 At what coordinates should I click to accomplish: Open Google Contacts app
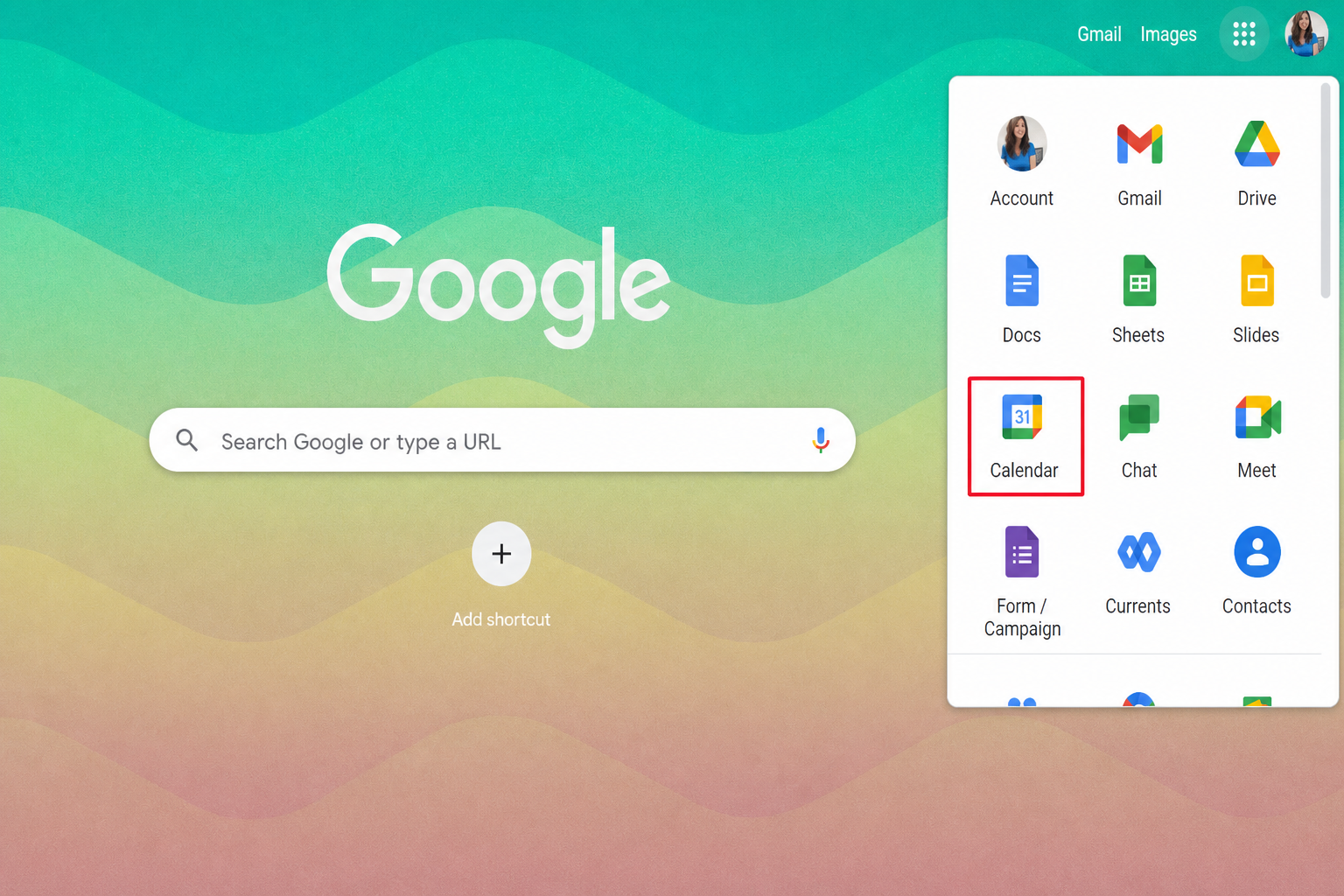(1257, 570)
